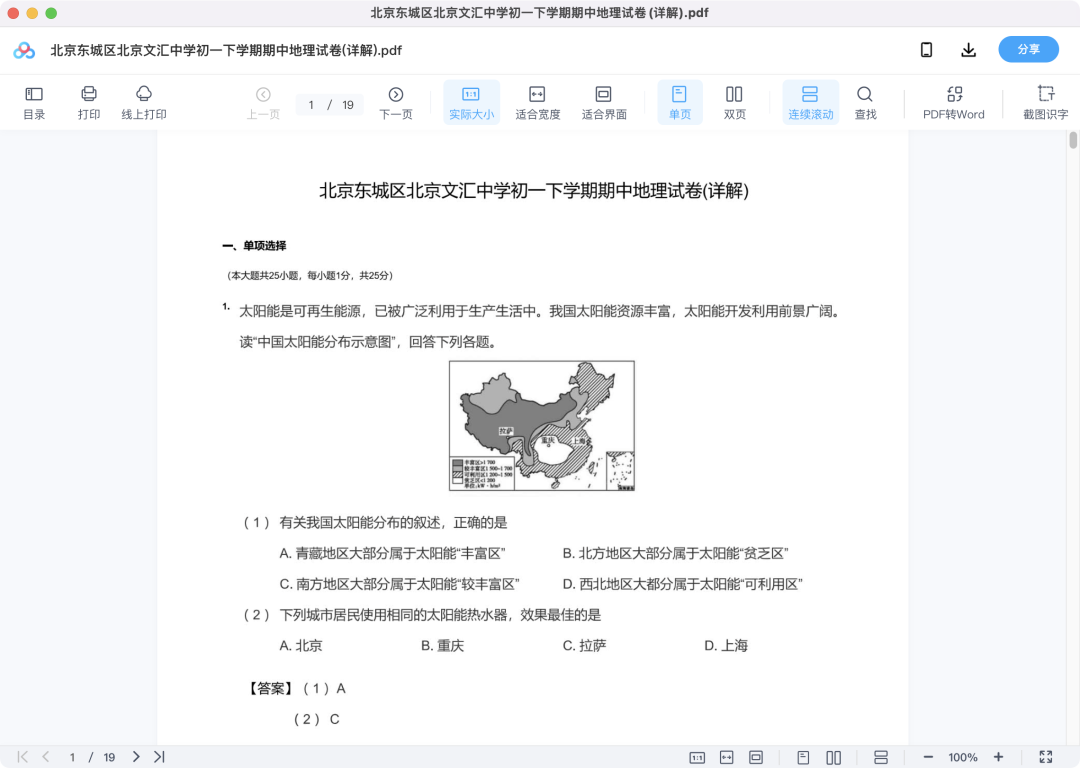Zoom in with the plus button
Image resolution: width=1080 pixels, height=768 pixels.
tap(998, 757)
